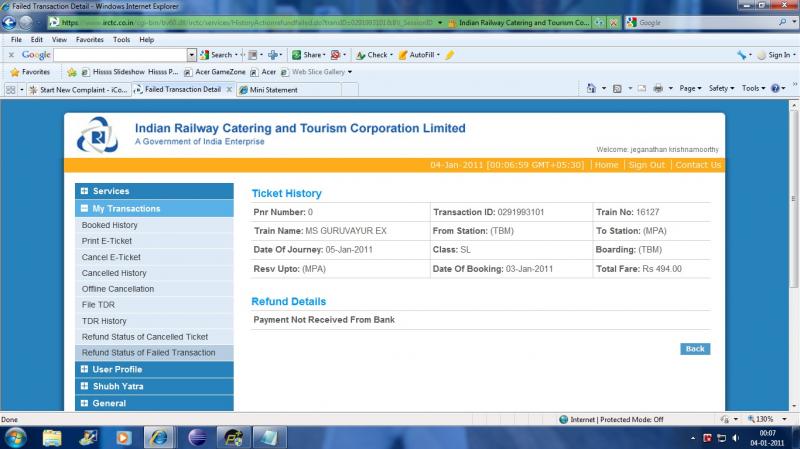Click the Sign Out link
Viewport: 800px width, 449px height.
646,165
